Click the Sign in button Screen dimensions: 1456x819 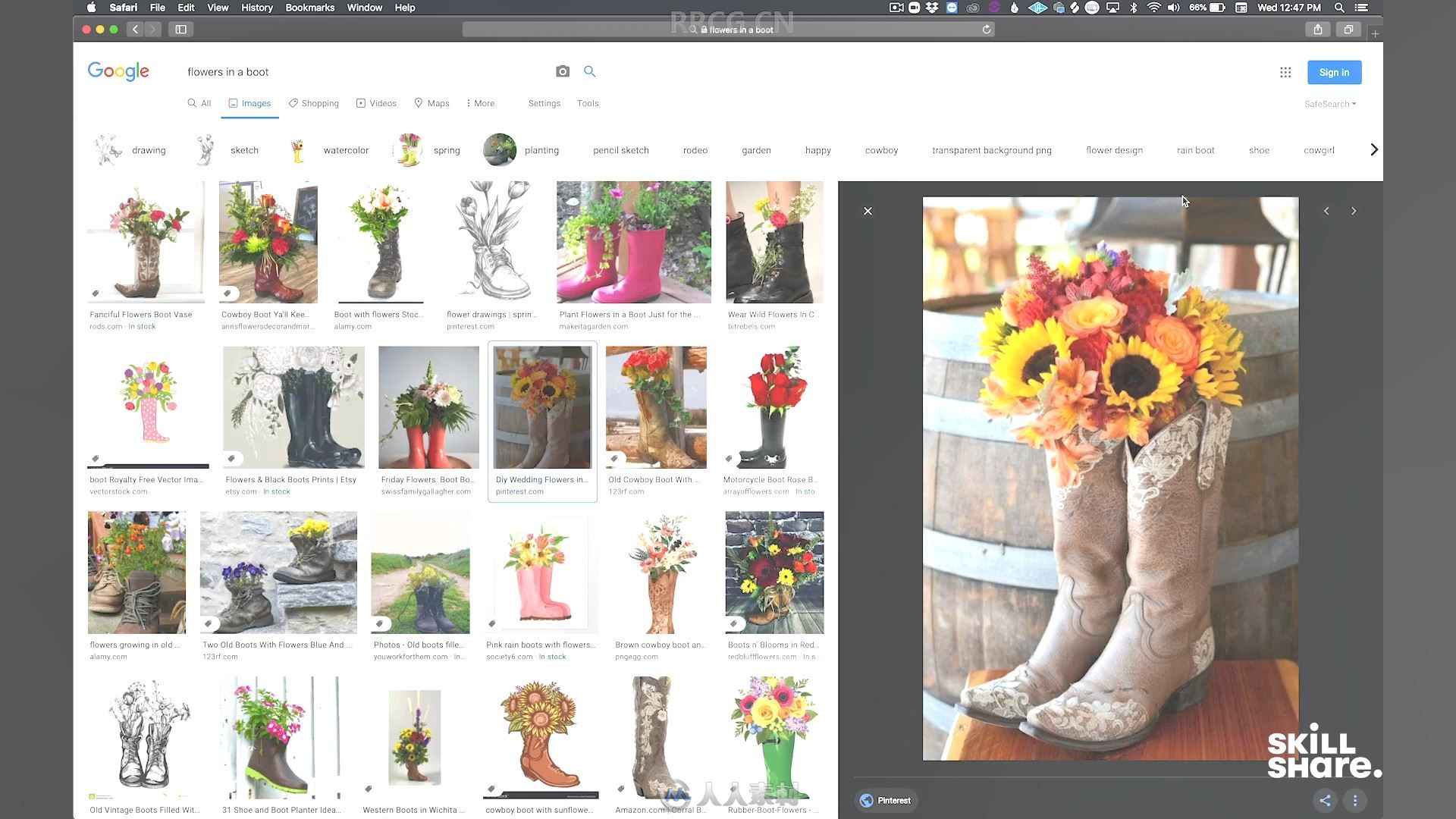click(x=1334, y=72)
